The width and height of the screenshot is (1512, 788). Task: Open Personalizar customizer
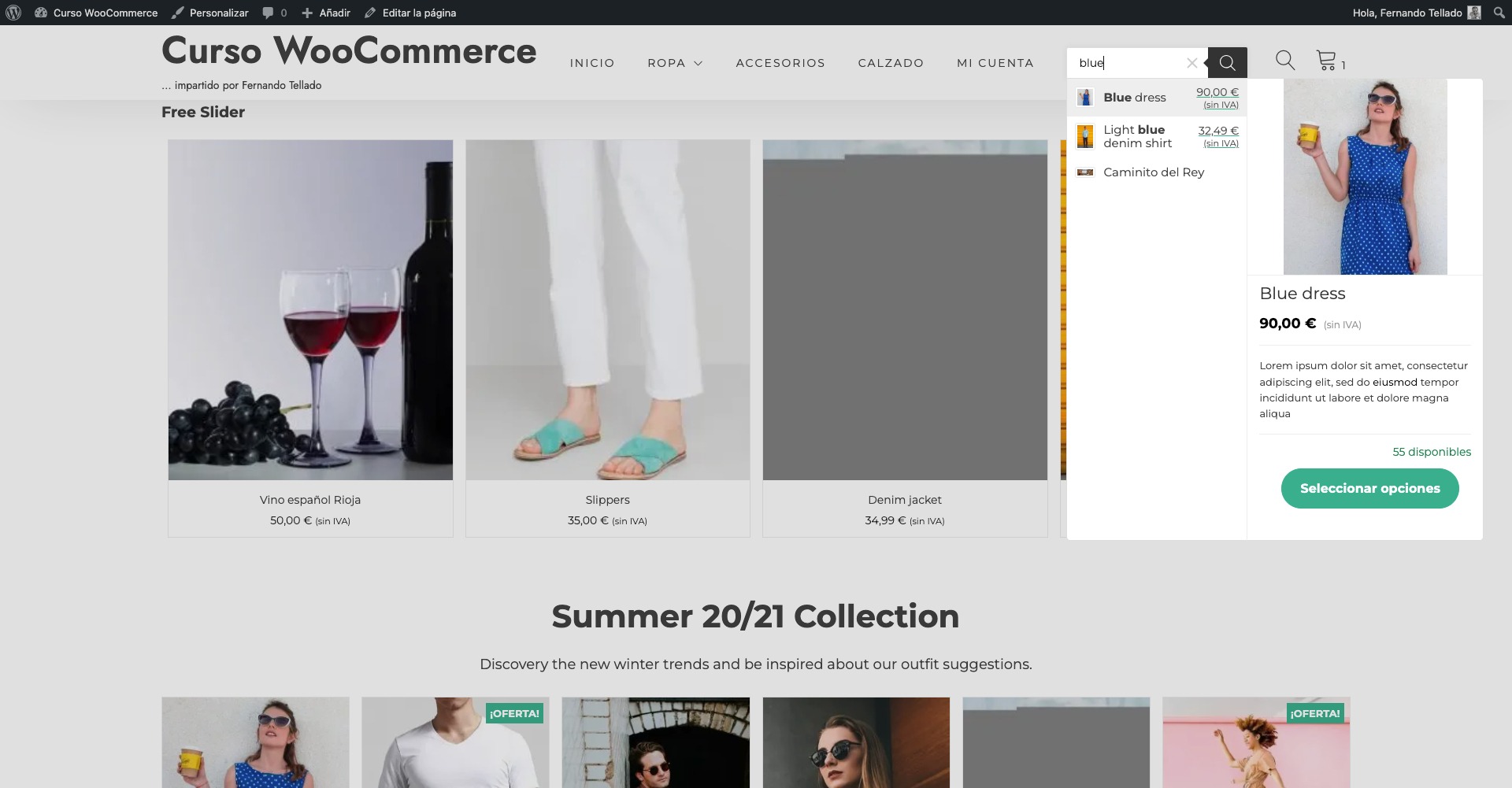(210, 13)
